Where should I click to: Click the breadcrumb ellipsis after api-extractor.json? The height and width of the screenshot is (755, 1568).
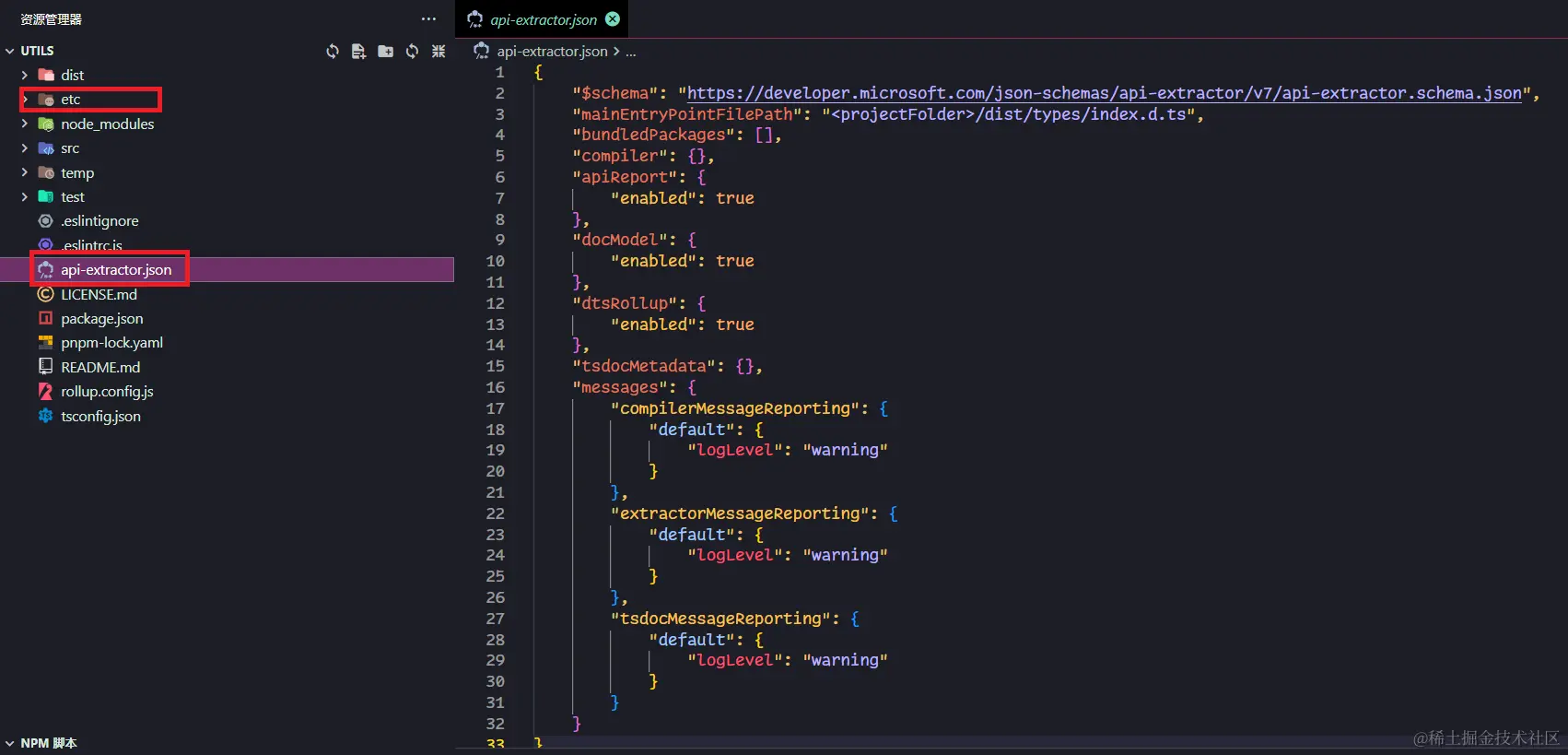coord(631,52)
